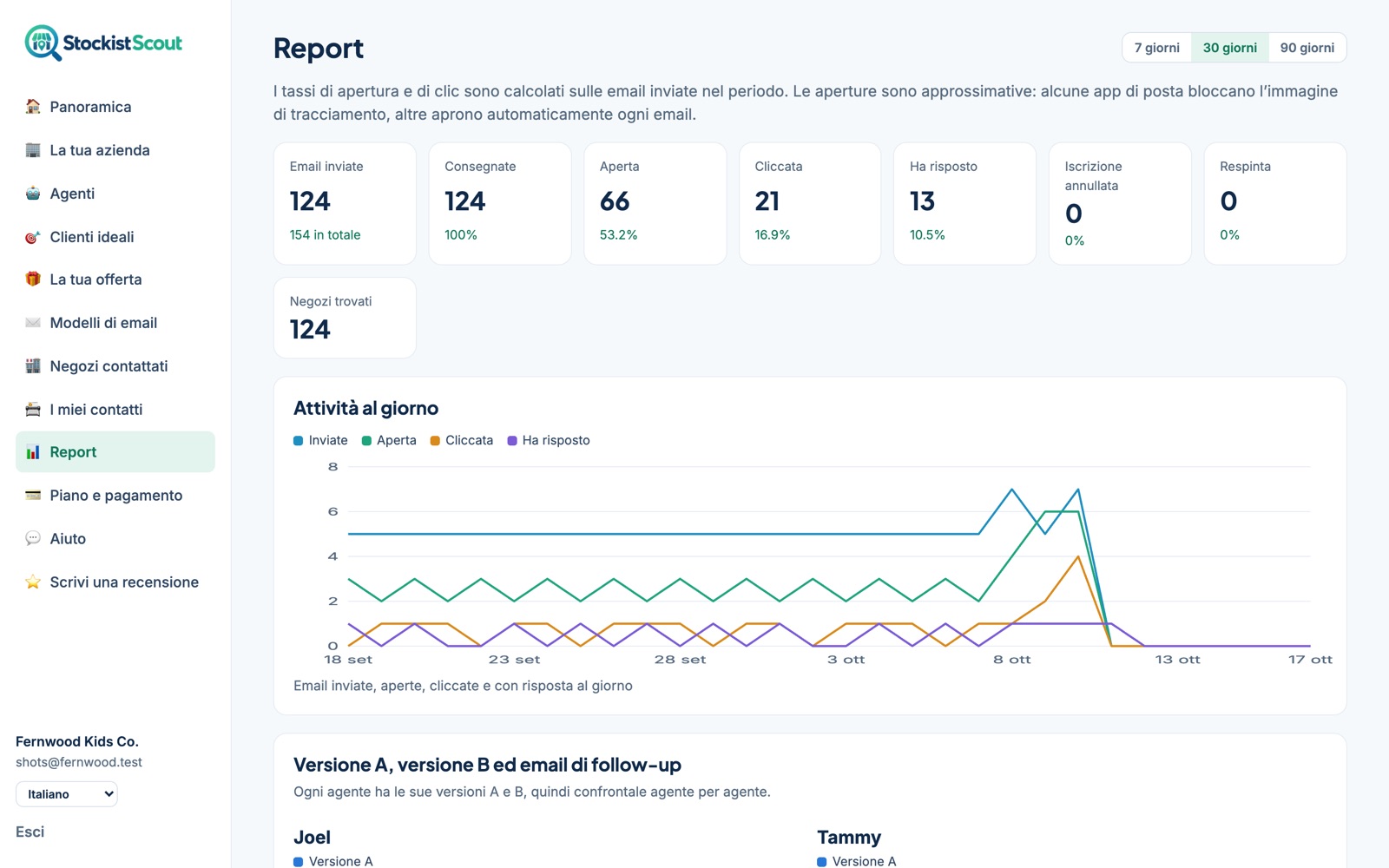Screen dimensions: 1389x868
Task: Click the card index icon beside I miei contatti
Action: coord(33,410)
